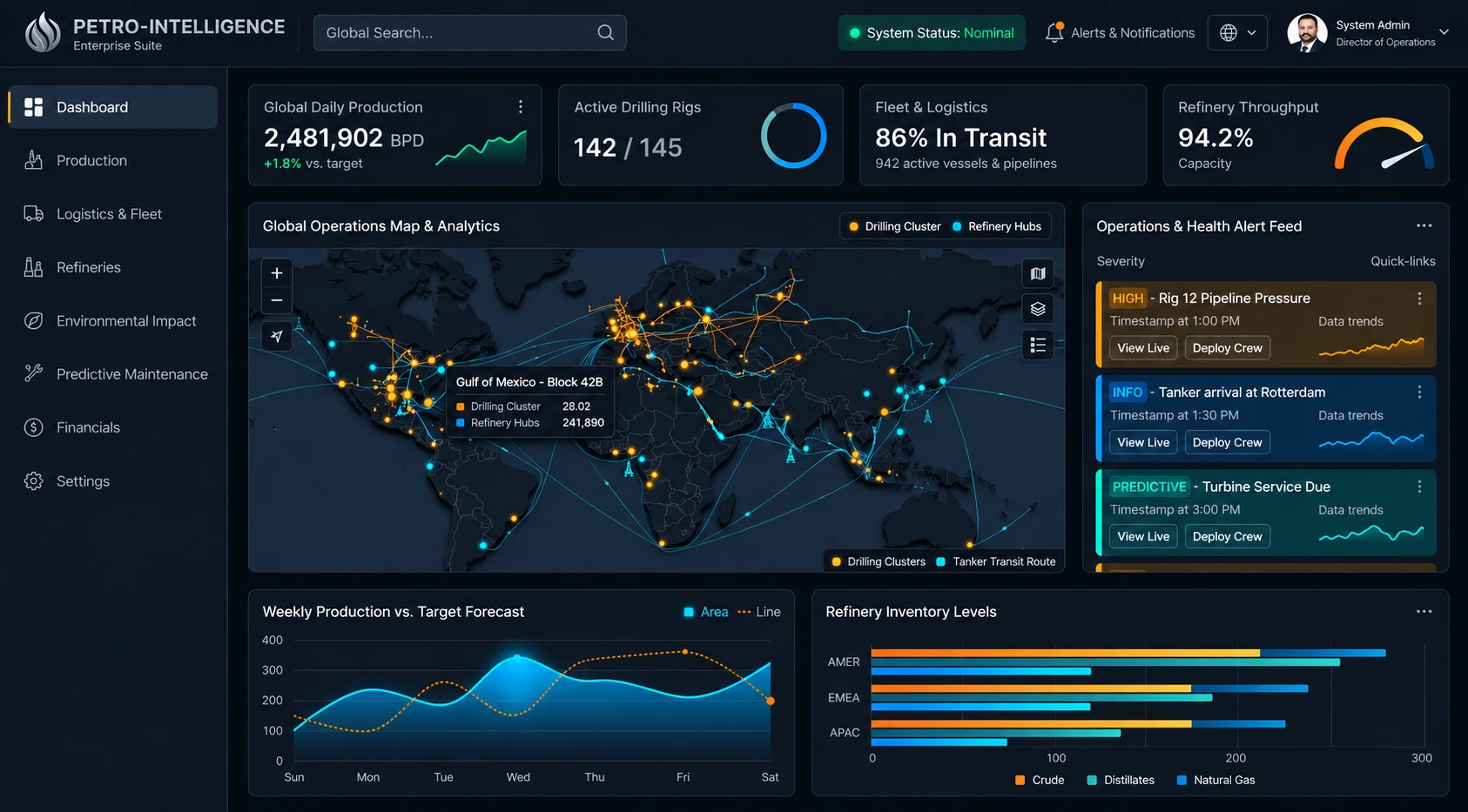Click the System Admin profile avatar
Screen dimensions: 1468x812
click(x=1307, y=33)
